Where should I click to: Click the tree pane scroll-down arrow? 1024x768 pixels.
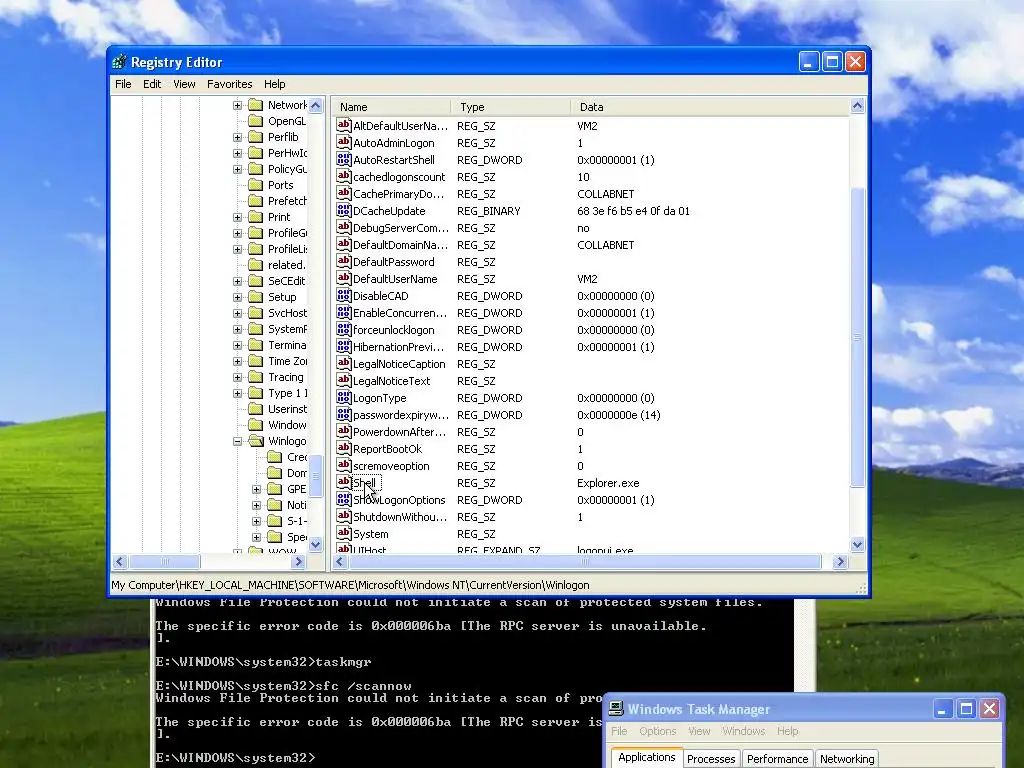click(x=315, y=544)
